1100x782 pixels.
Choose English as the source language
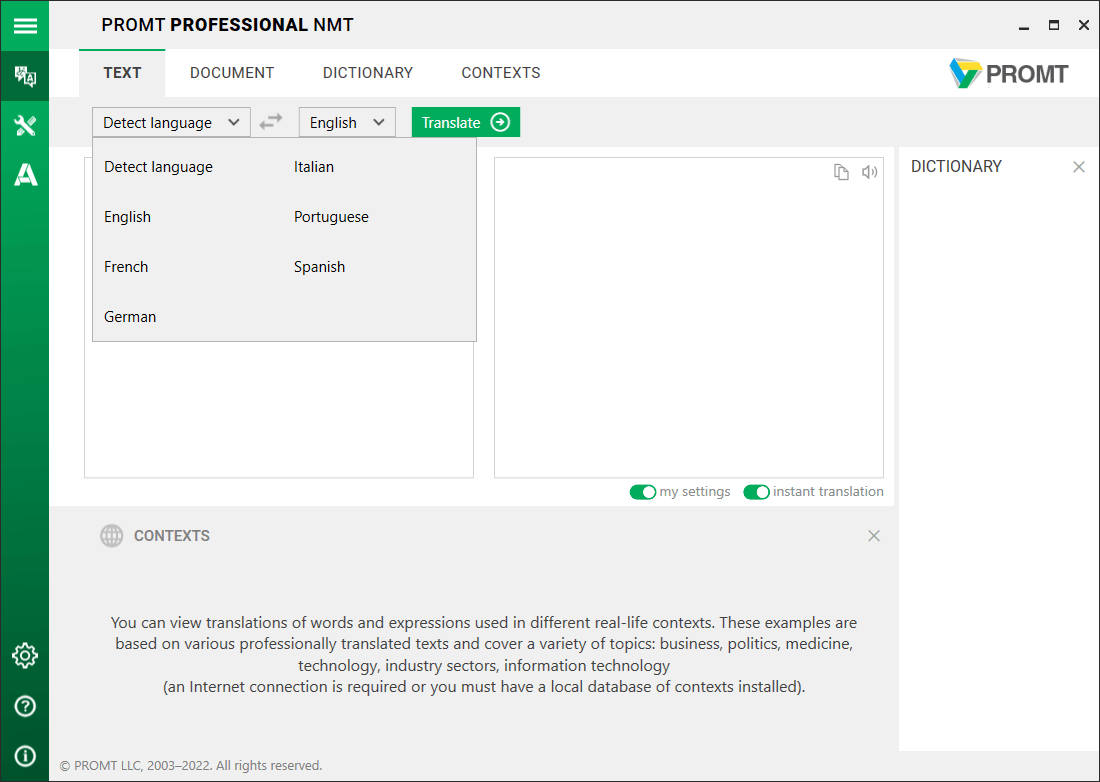click(127, 217)
